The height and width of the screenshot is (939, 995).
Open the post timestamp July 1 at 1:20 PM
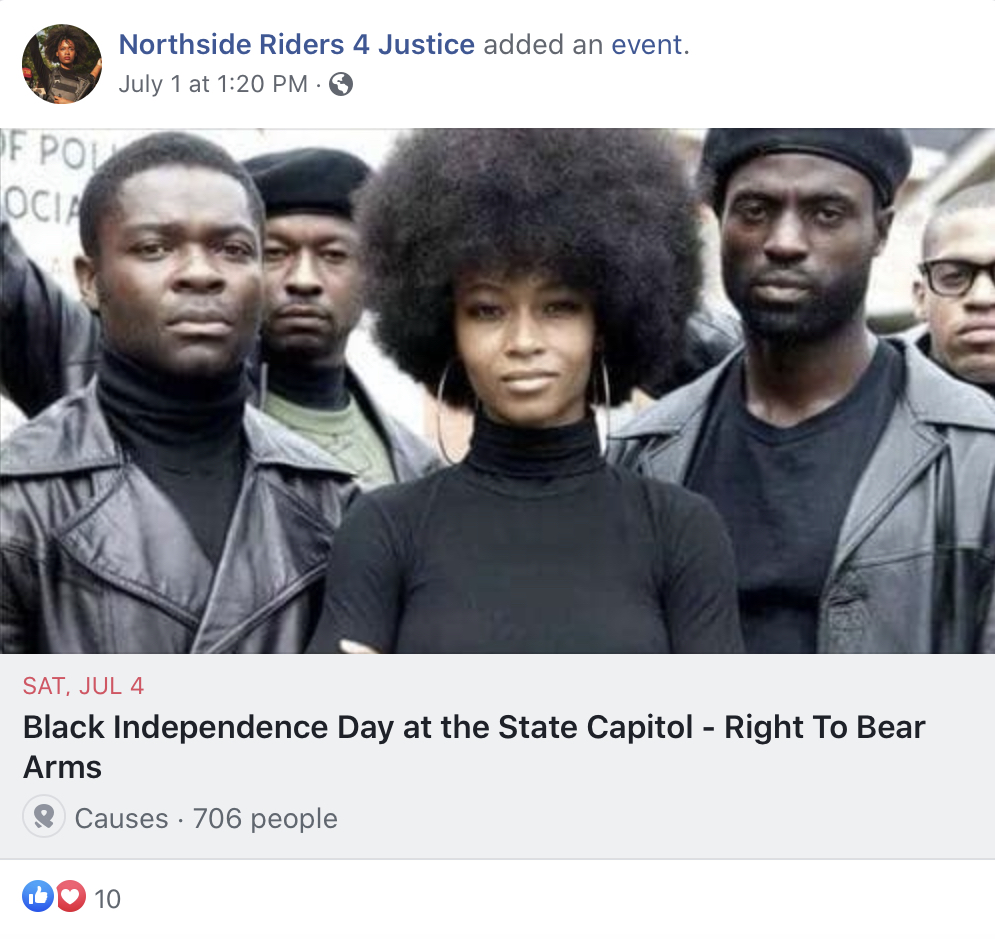[x=213, y=84]
